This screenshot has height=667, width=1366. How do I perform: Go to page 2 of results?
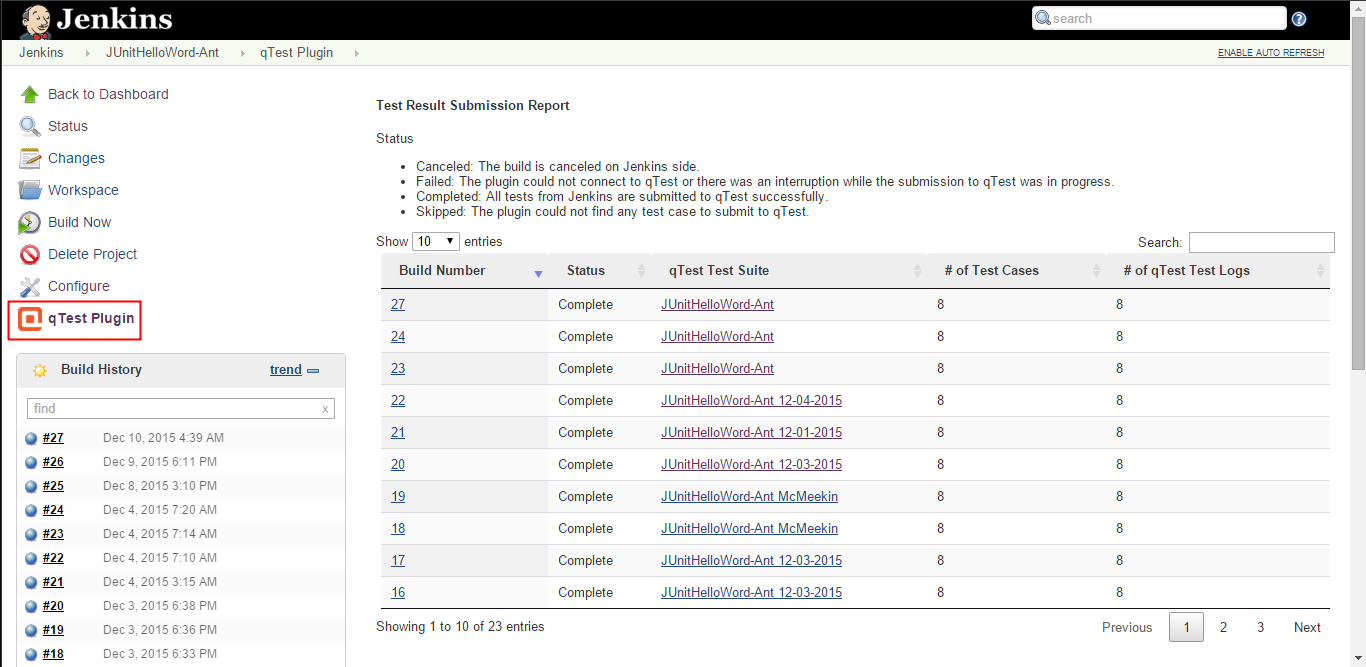(x=1223, y=627)
